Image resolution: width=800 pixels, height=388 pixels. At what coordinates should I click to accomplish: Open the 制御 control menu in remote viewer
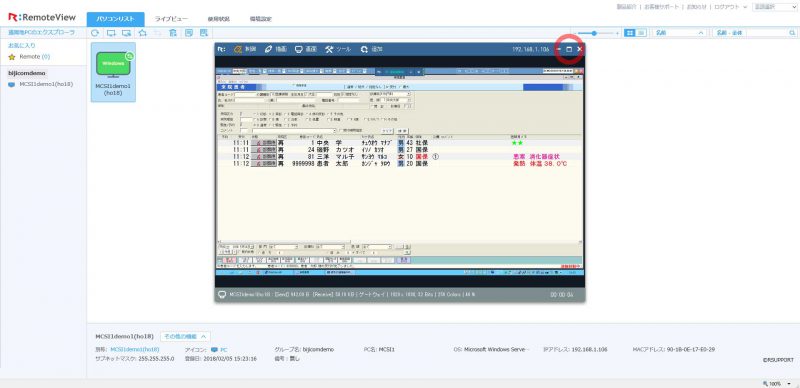click(x=244, y=50)
